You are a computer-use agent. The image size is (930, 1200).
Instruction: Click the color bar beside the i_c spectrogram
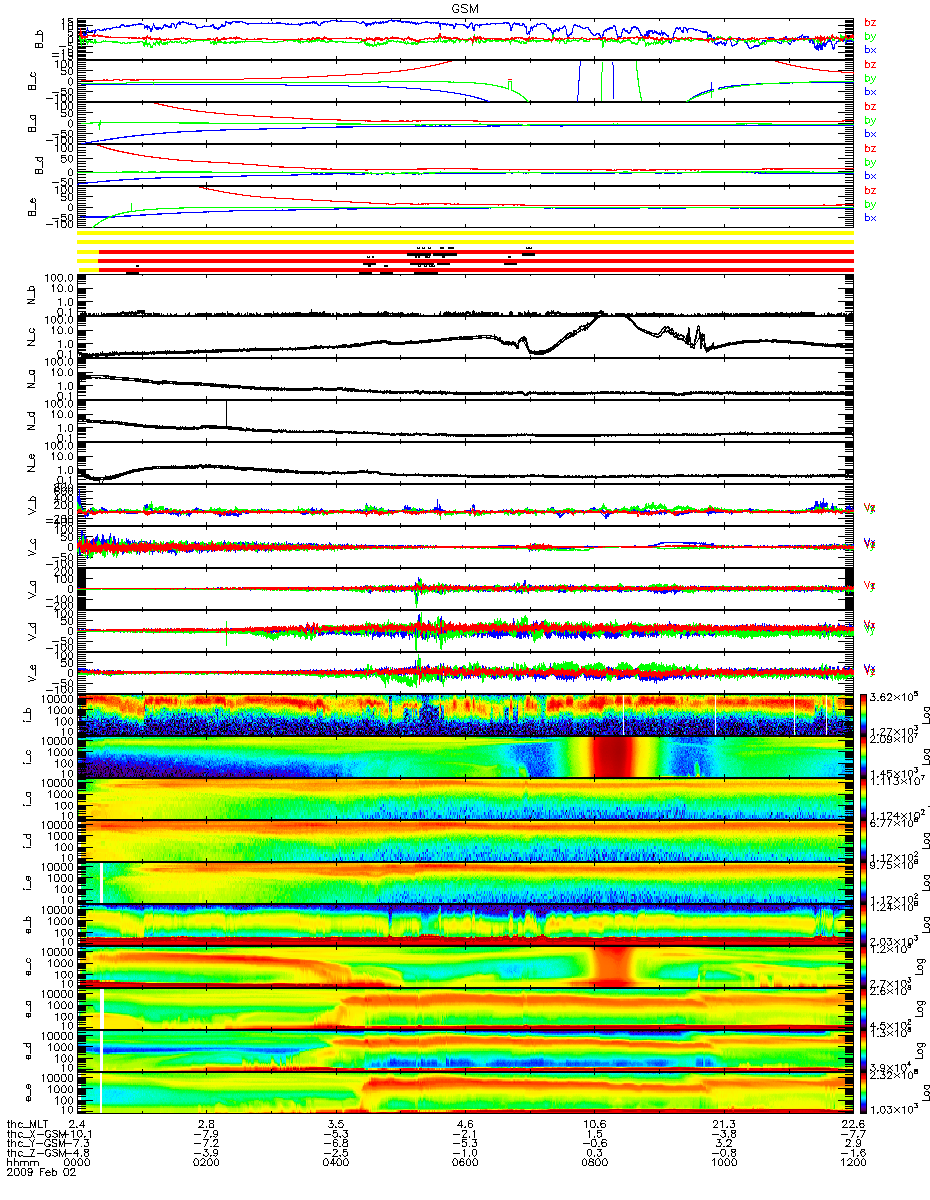tap(863, 757)
